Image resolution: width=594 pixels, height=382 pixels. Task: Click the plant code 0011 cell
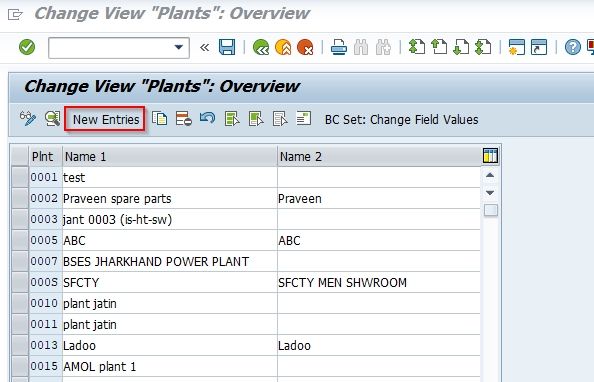pos(45,324)
